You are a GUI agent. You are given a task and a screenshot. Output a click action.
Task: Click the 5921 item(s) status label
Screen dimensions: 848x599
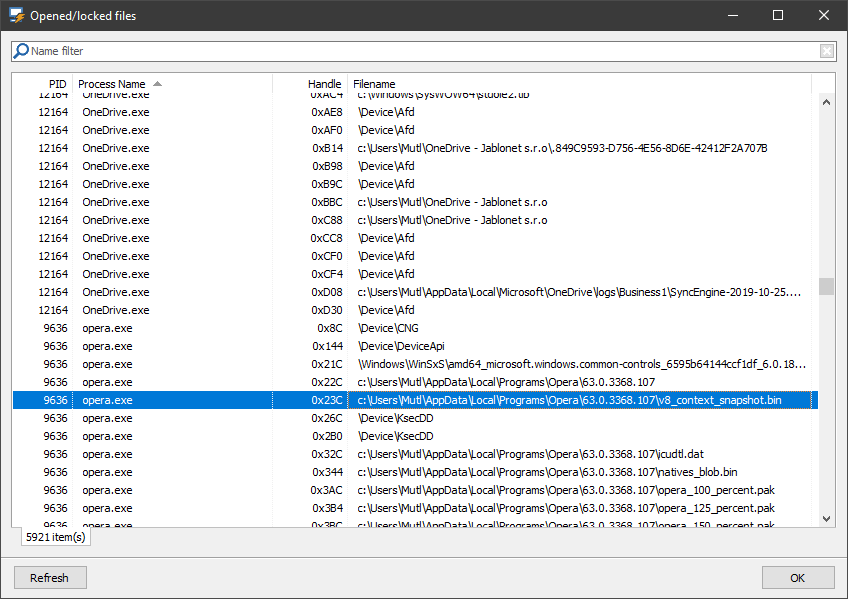tap(56, 537)
